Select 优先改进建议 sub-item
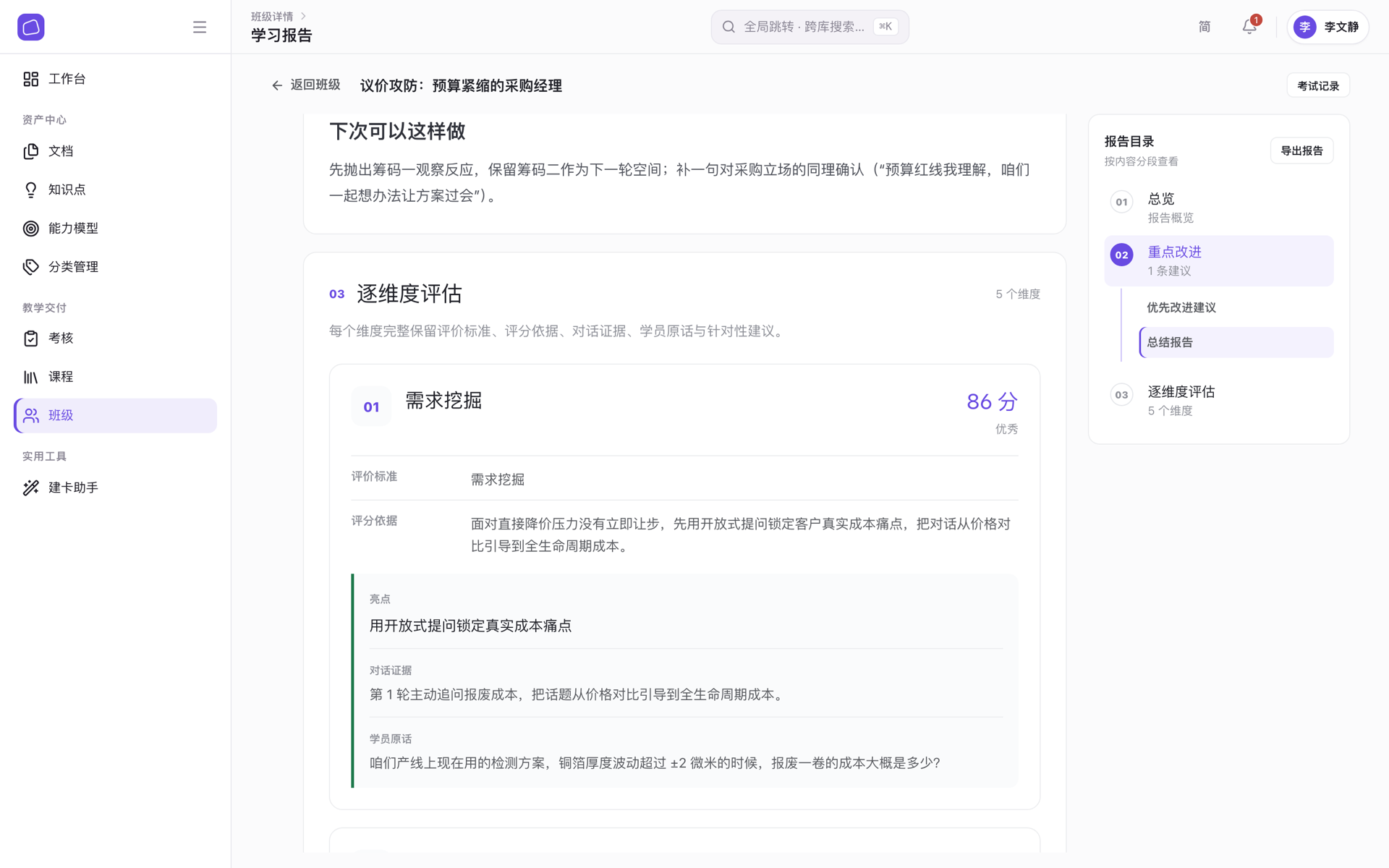1389x868 pixels. click(1236, 307)
